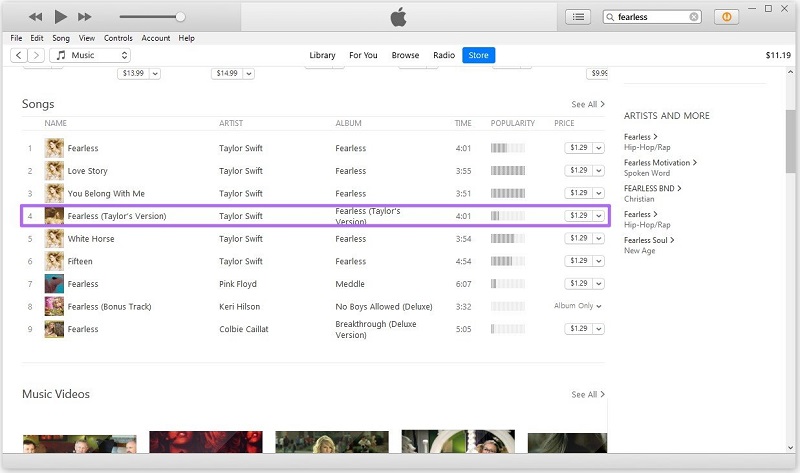800x473 pixels.
Task: Click the Play button in playback controls
Action: click(x=60, y=17)
